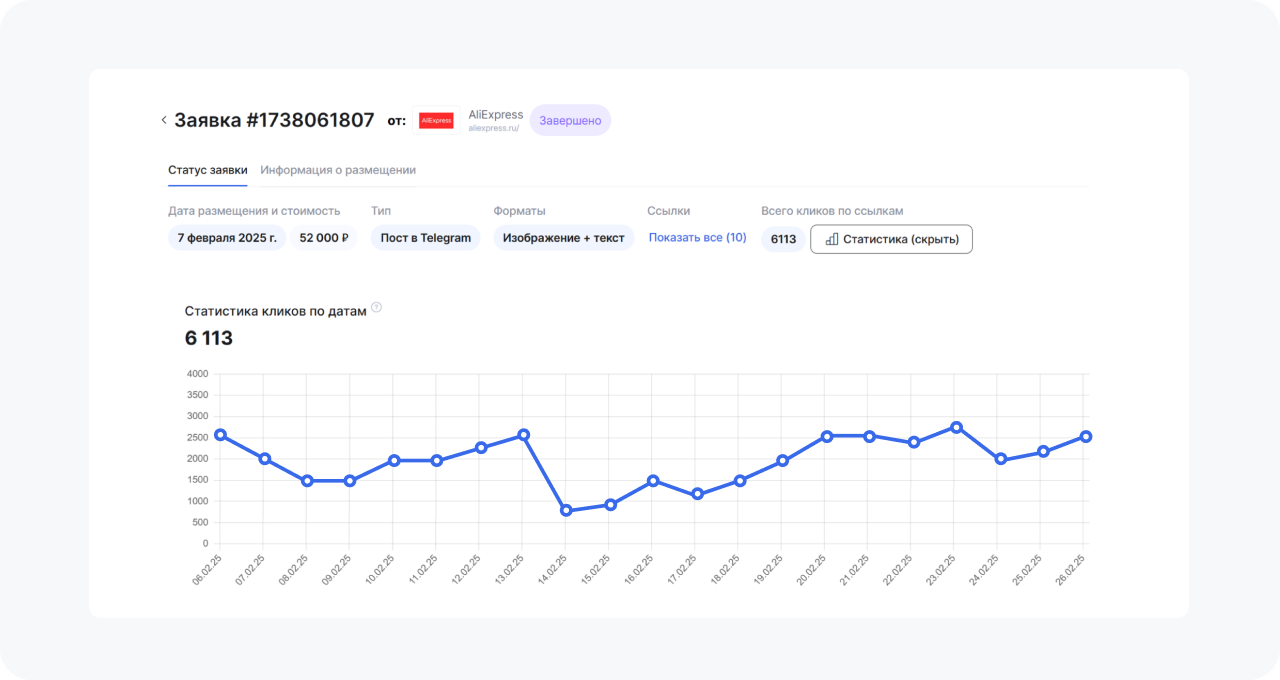Image resolution: width=1280 pixels, height=680 pixels.
Task: Open the Показать все (10) link
Action: [x=697, y=238]
